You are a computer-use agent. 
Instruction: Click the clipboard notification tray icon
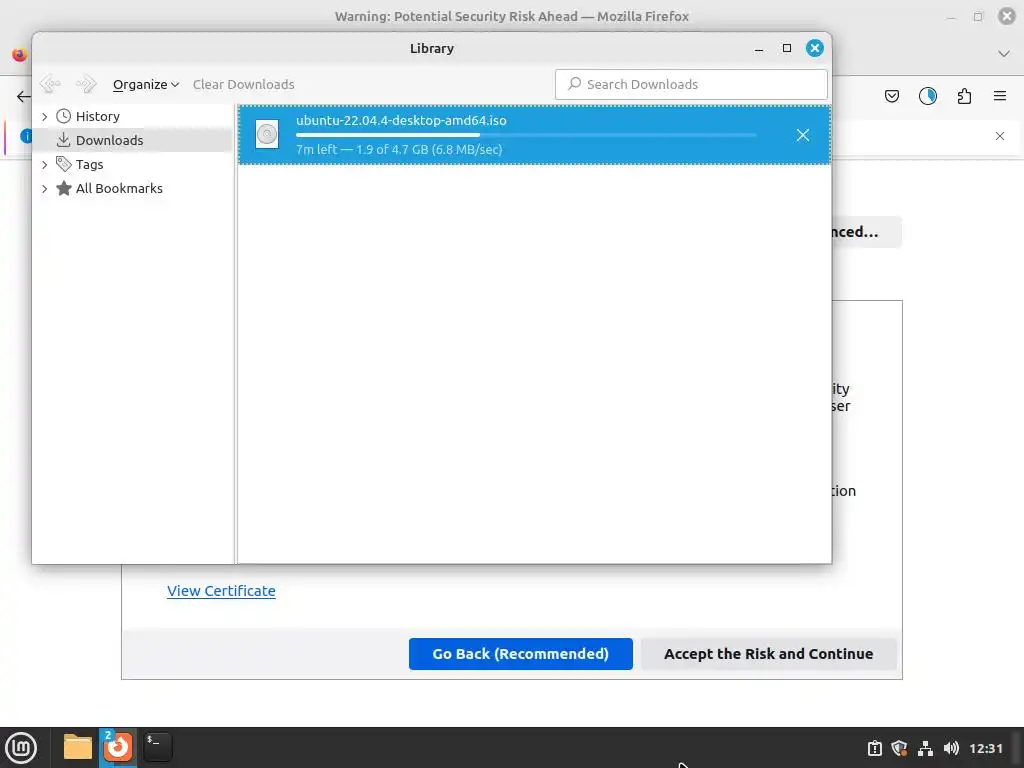874,748
